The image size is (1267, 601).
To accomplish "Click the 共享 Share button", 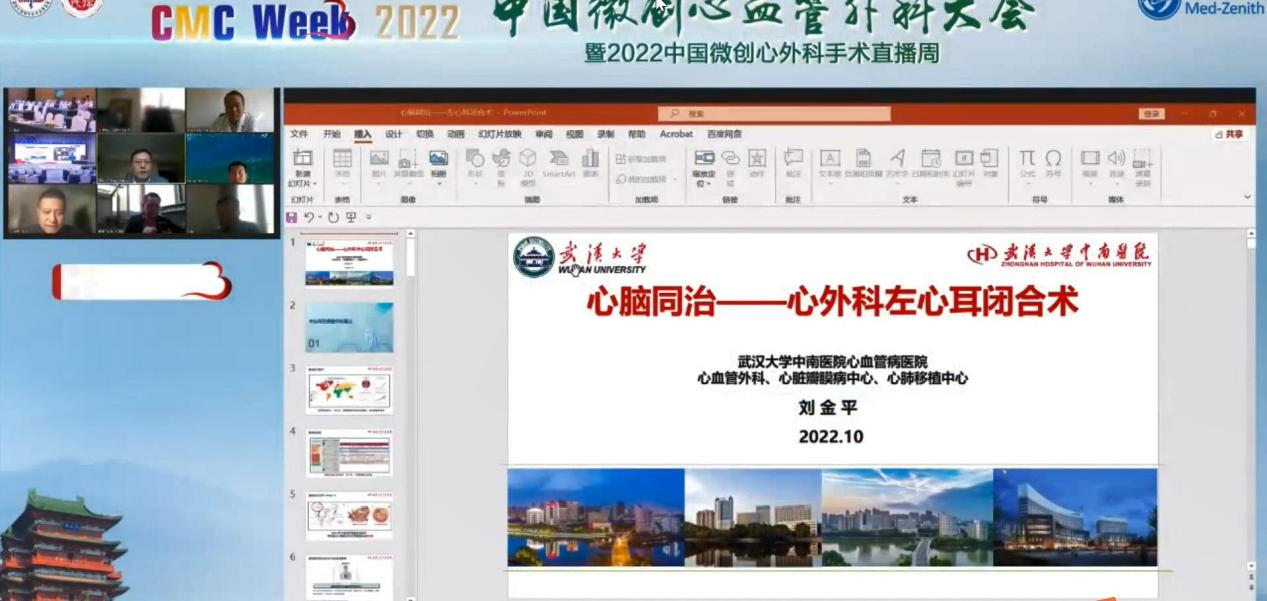I will (1230, 134).
